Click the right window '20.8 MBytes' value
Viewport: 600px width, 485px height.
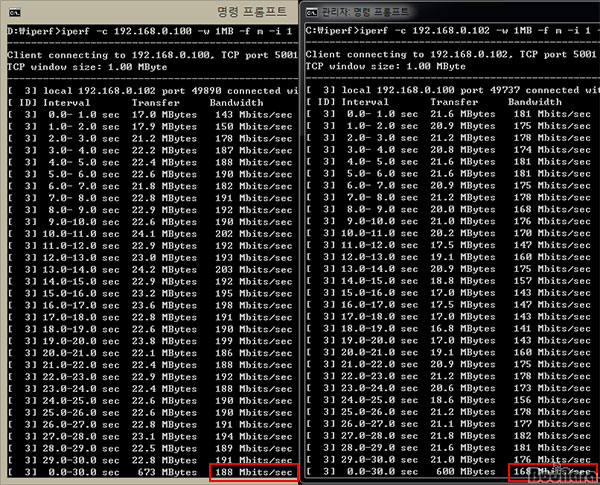[x=463, y=150]
